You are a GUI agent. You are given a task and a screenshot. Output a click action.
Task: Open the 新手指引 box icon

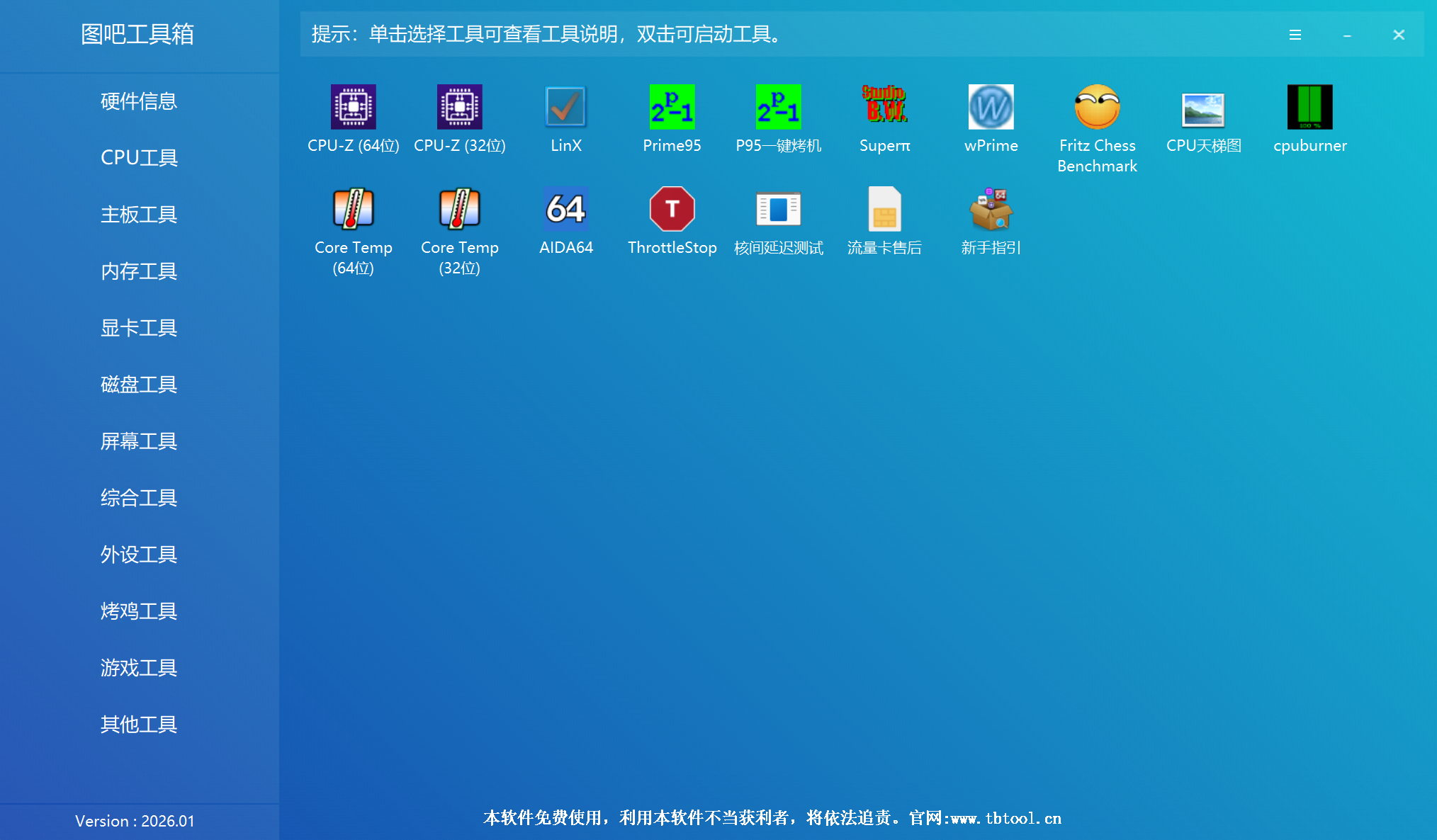click(x=991, y=209)
